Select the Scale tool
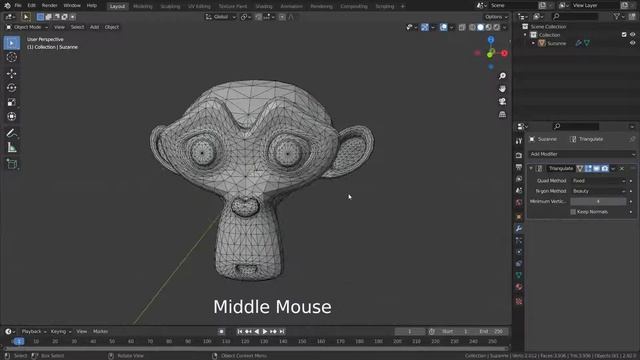Image resolution: width=640 pixels, height=360 pixels. [x=12, y=102]
